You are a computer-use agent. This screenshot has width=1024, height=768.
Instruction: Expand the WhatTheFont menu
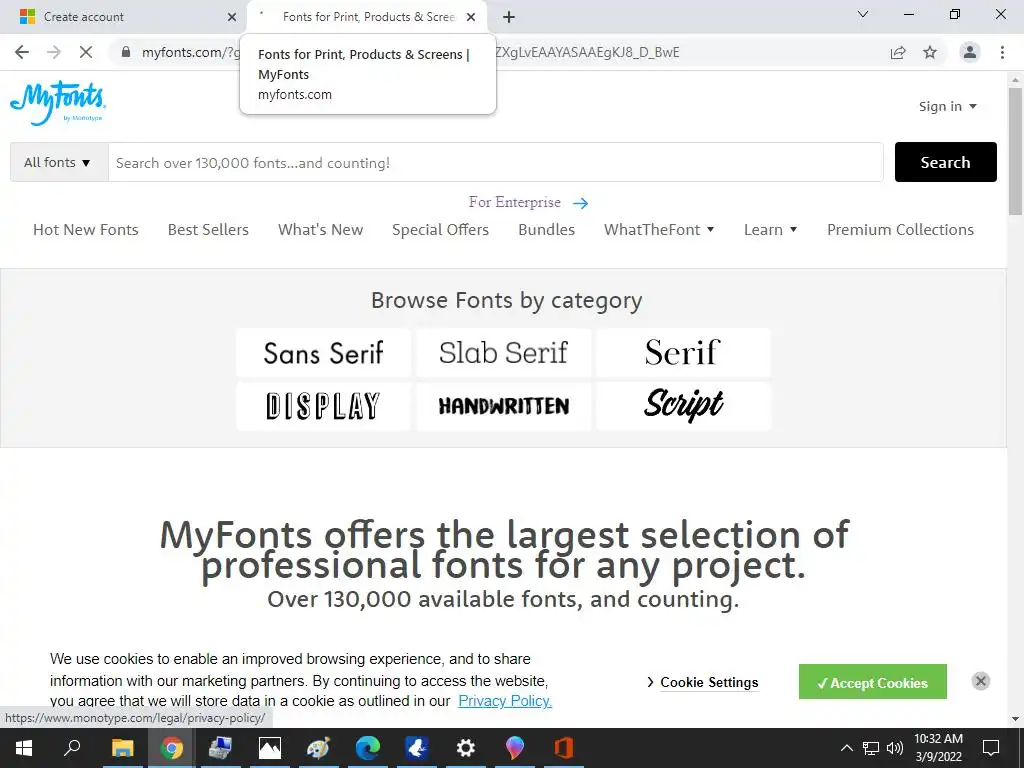coord(659,230)
